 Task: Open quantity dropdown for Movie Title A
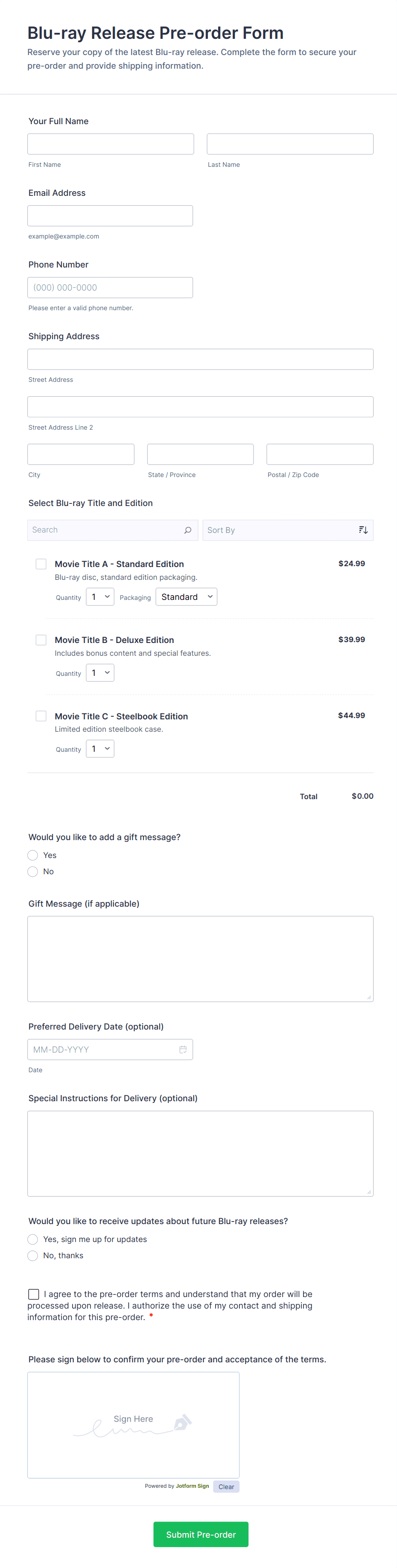tap(100, 597)
